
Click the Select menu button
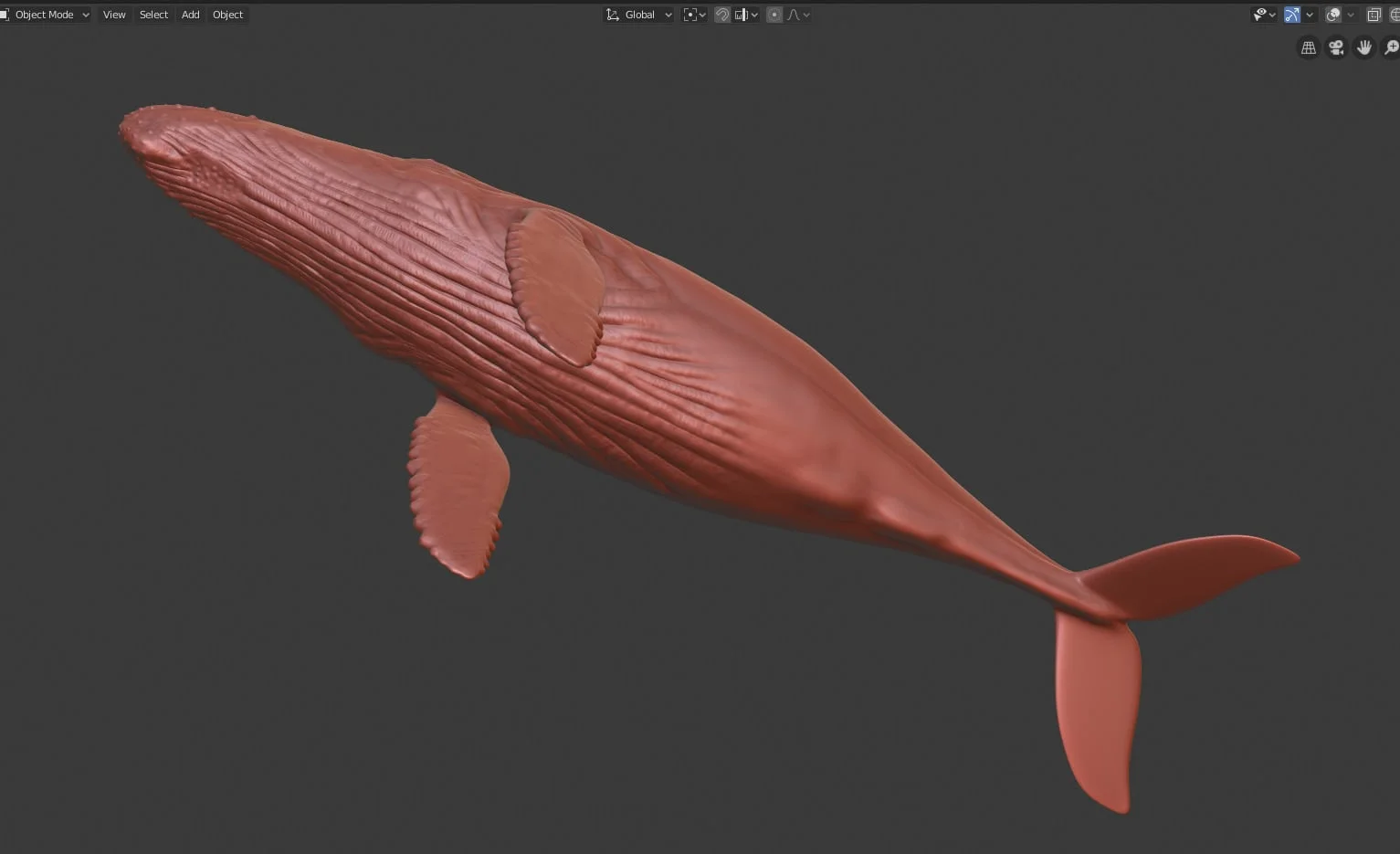(153, 14)
